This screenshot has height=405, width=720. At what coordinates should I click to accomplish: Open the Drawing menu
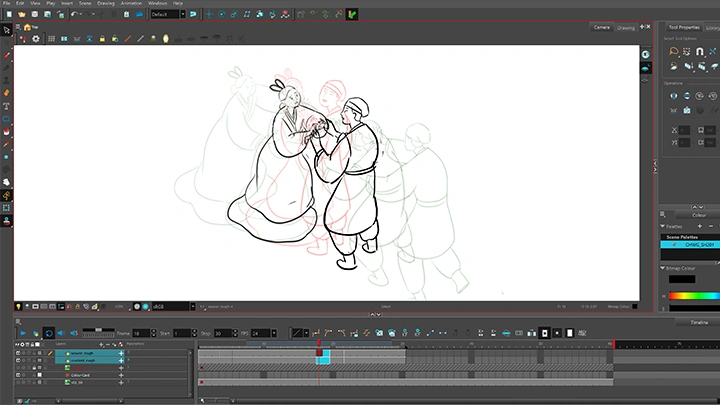tap(106, 4)
